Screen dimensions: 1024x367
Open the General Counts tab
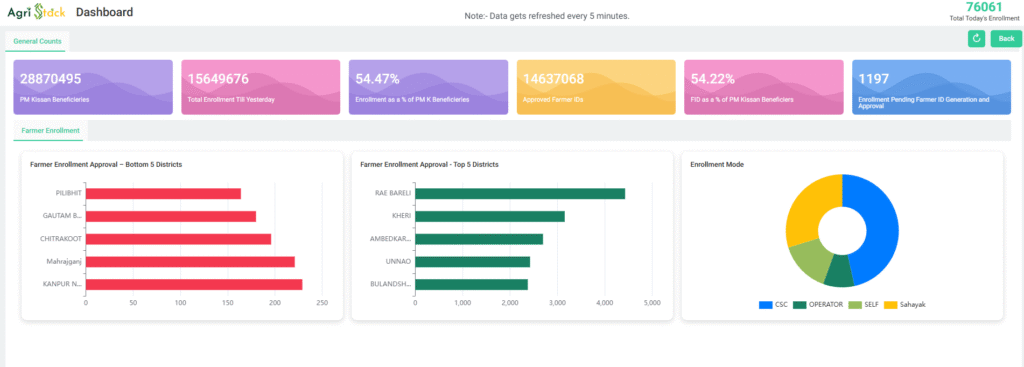pyautogui.click(x=37, y=41)
